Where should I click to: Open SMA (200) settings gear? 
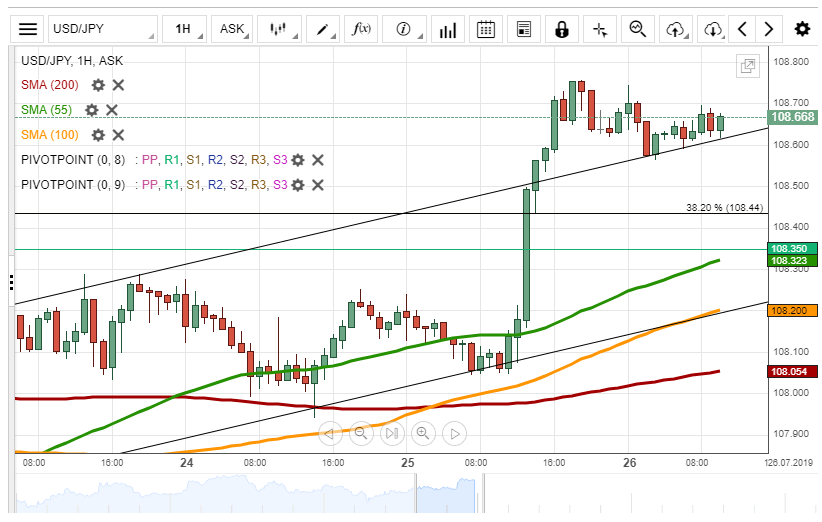click(98, 85)
